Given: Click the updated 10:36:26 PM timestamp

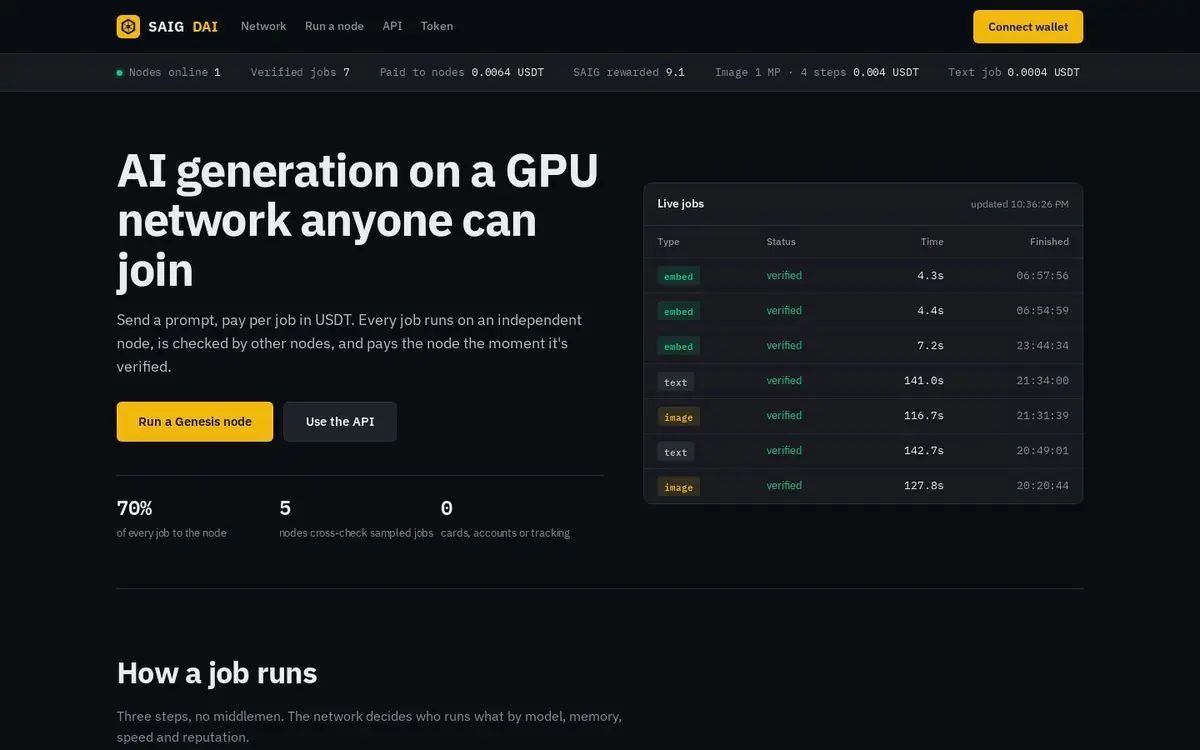Looking at the screenshot, I should pyautogui.click(x=1019, y=204).
